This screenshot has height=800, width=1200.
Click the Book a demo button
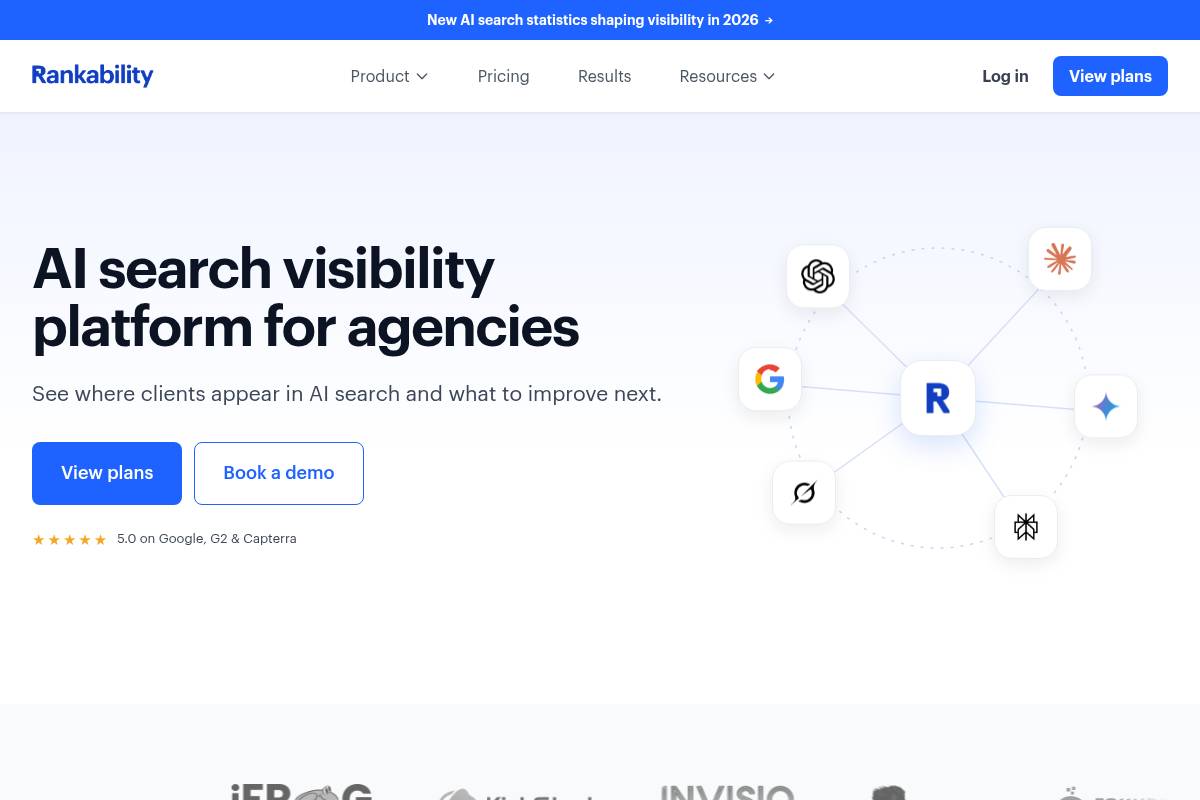[x=279, y=473]
